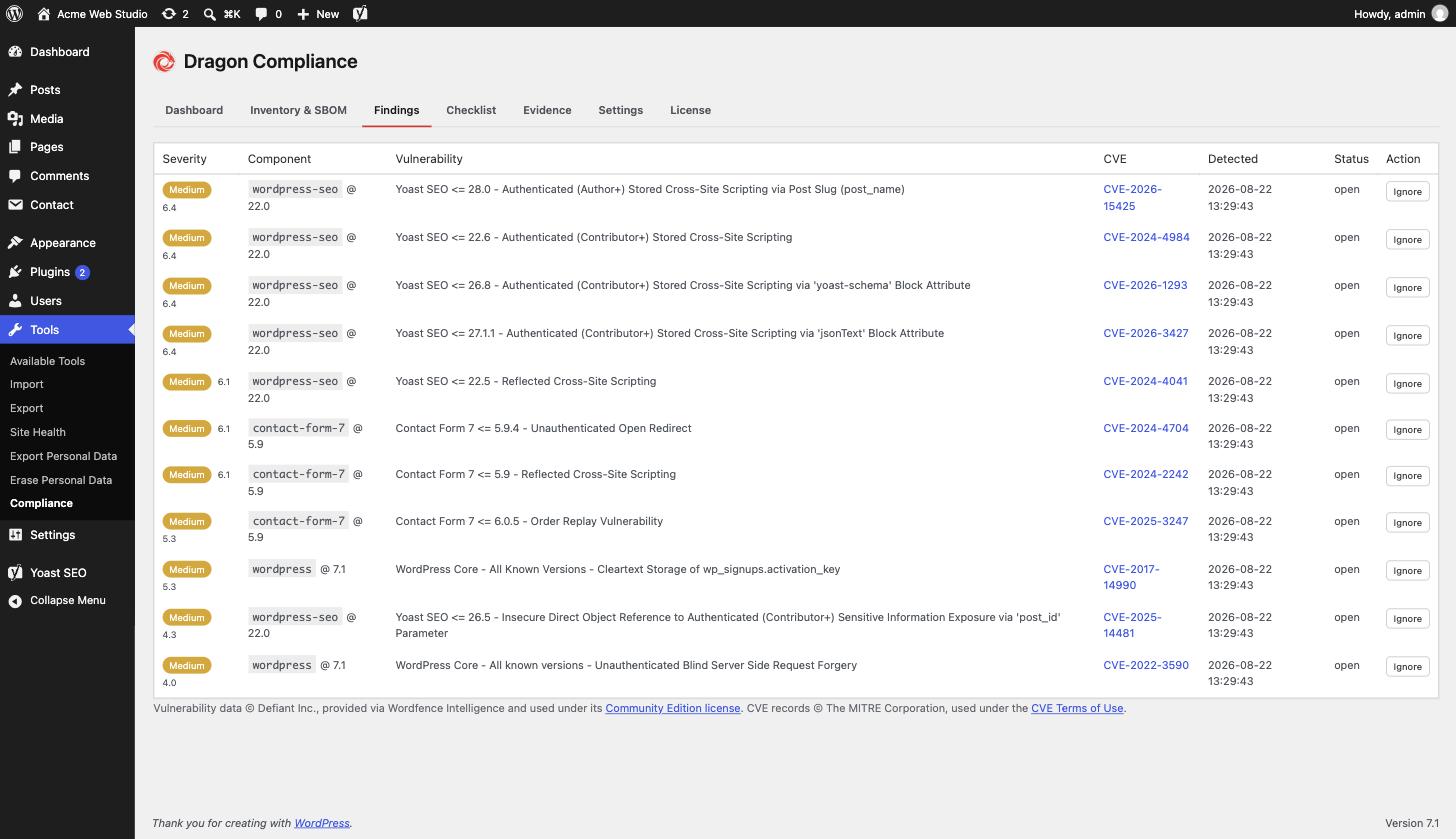Open the CVE-2022-3590 link
This screenshot has width=1456, height=839.
(1146, 665)
